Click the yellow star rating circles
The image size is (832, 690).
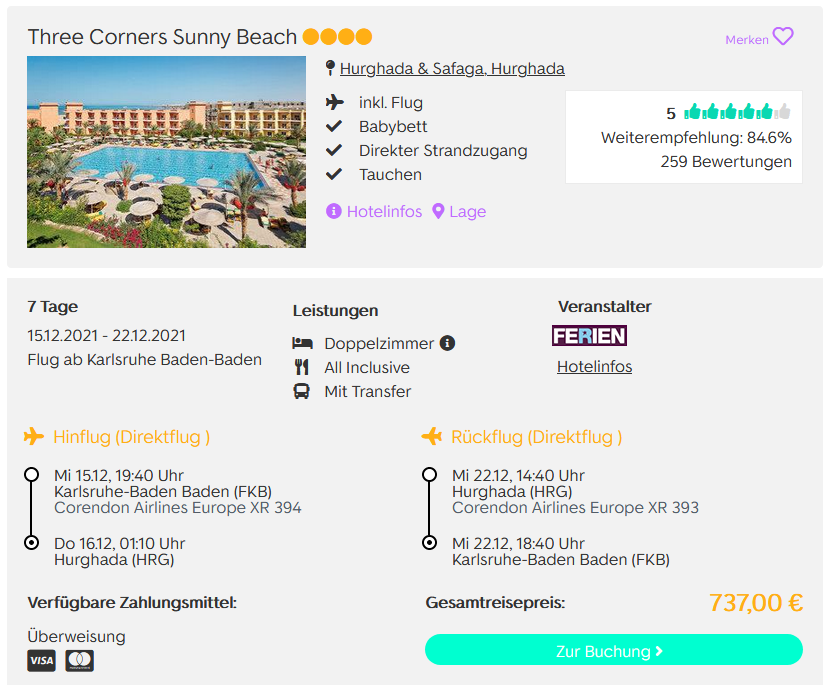click(337, 37)
